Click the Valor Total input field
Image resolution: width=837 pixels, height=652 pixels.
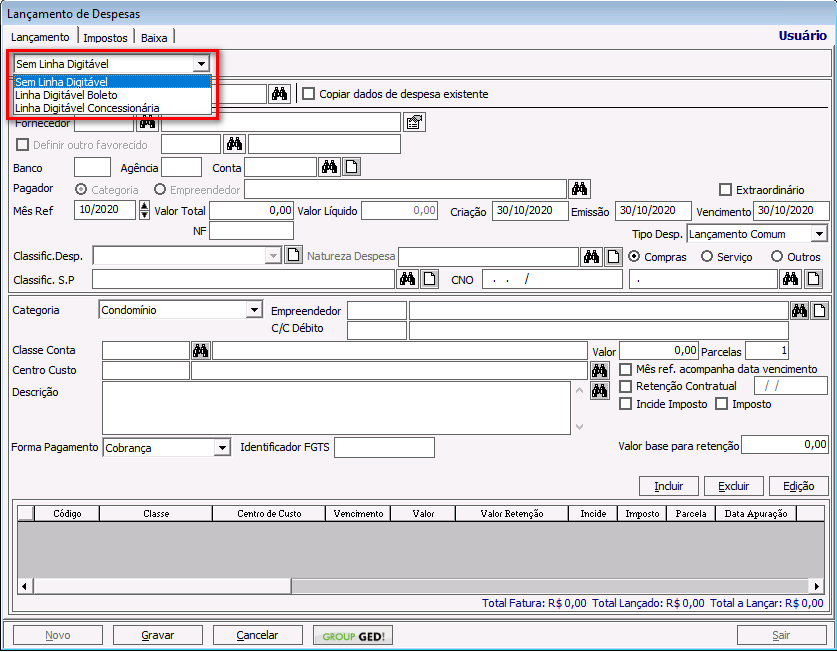click(x=251, y=210)
